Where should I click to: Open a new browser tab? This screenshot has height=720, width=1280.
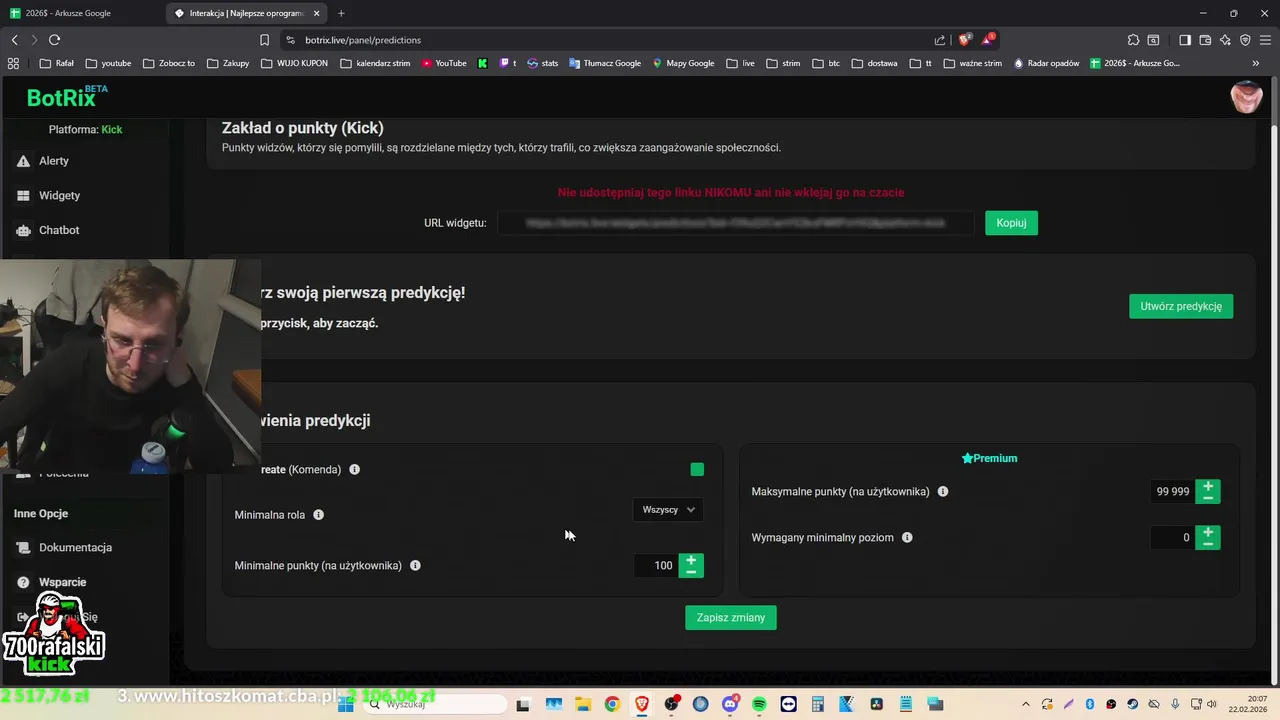pos(341,13)
